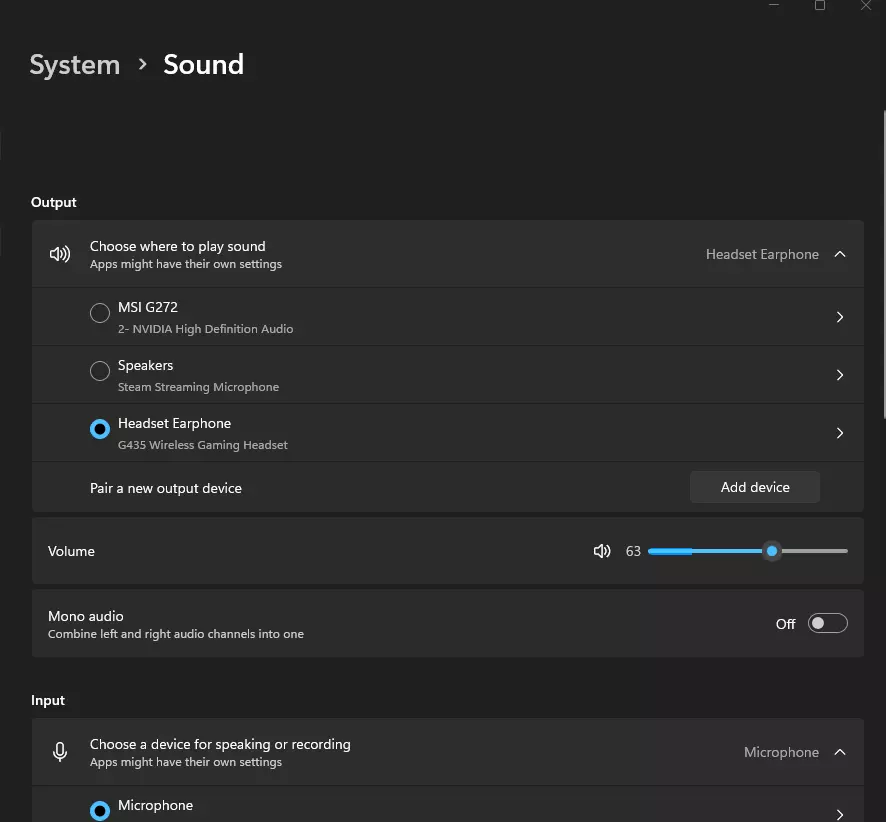Select the Microphone input radio button
Screen dimensions: 886x822
[100, 810]
